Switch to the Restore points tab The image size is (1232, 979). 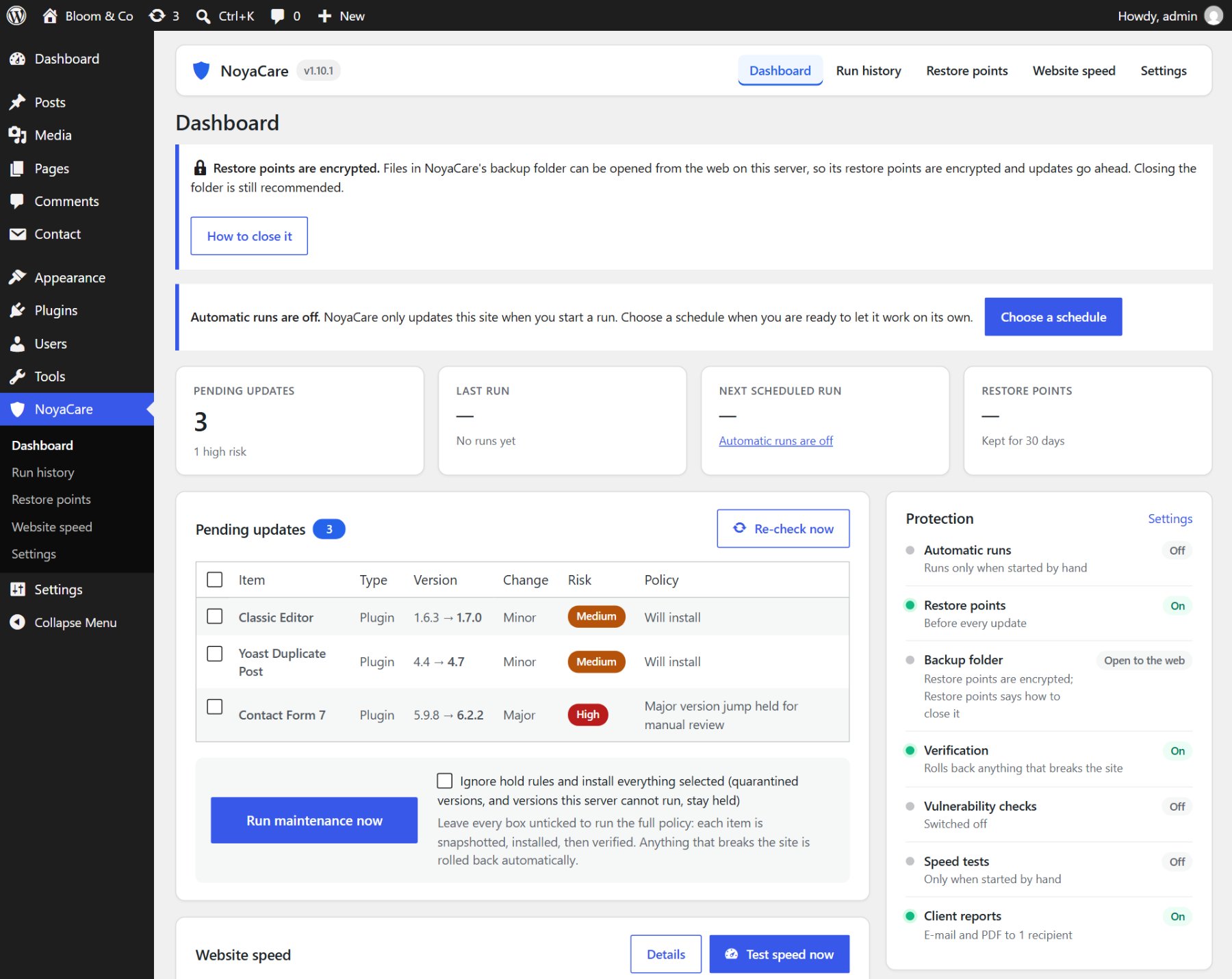coord(967,71)
